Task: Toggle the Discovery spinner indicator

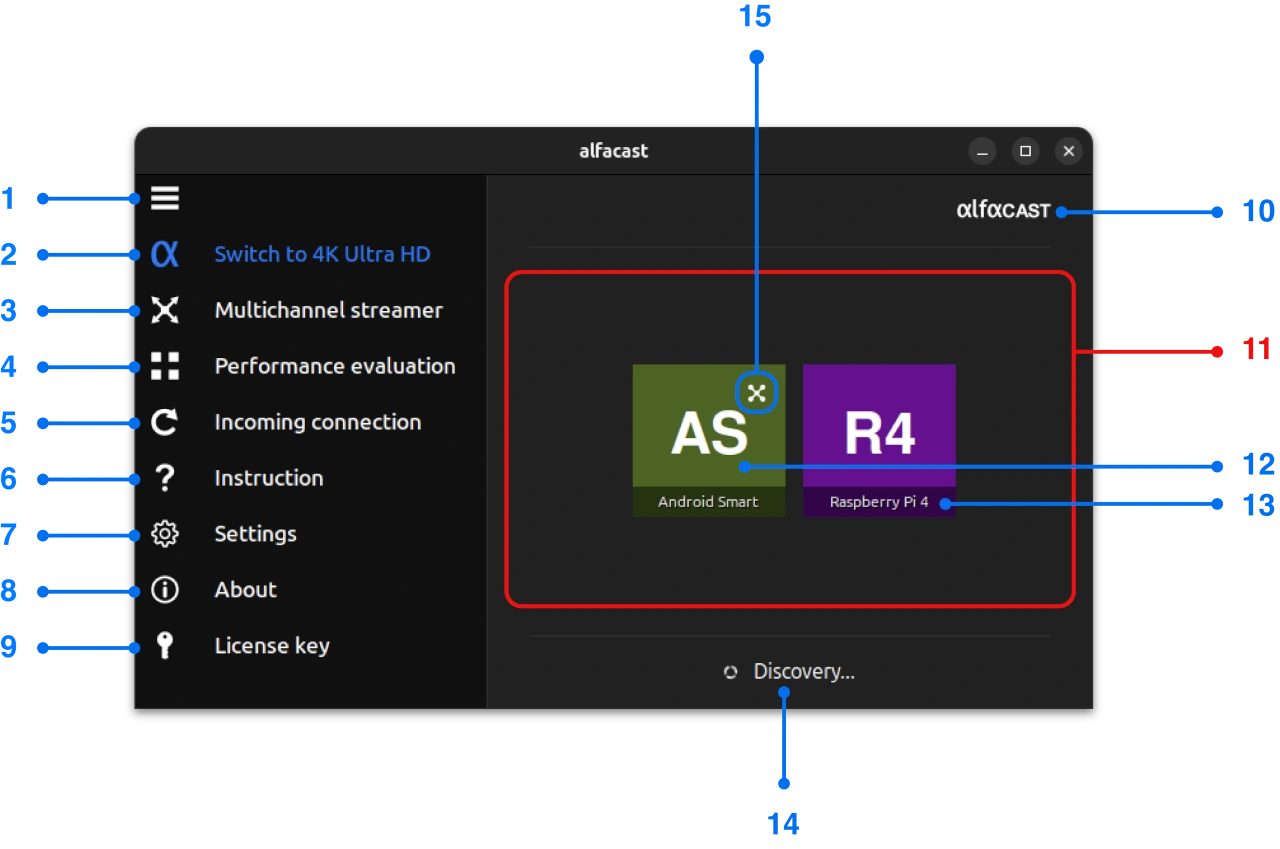Action: tap(730, 671)
